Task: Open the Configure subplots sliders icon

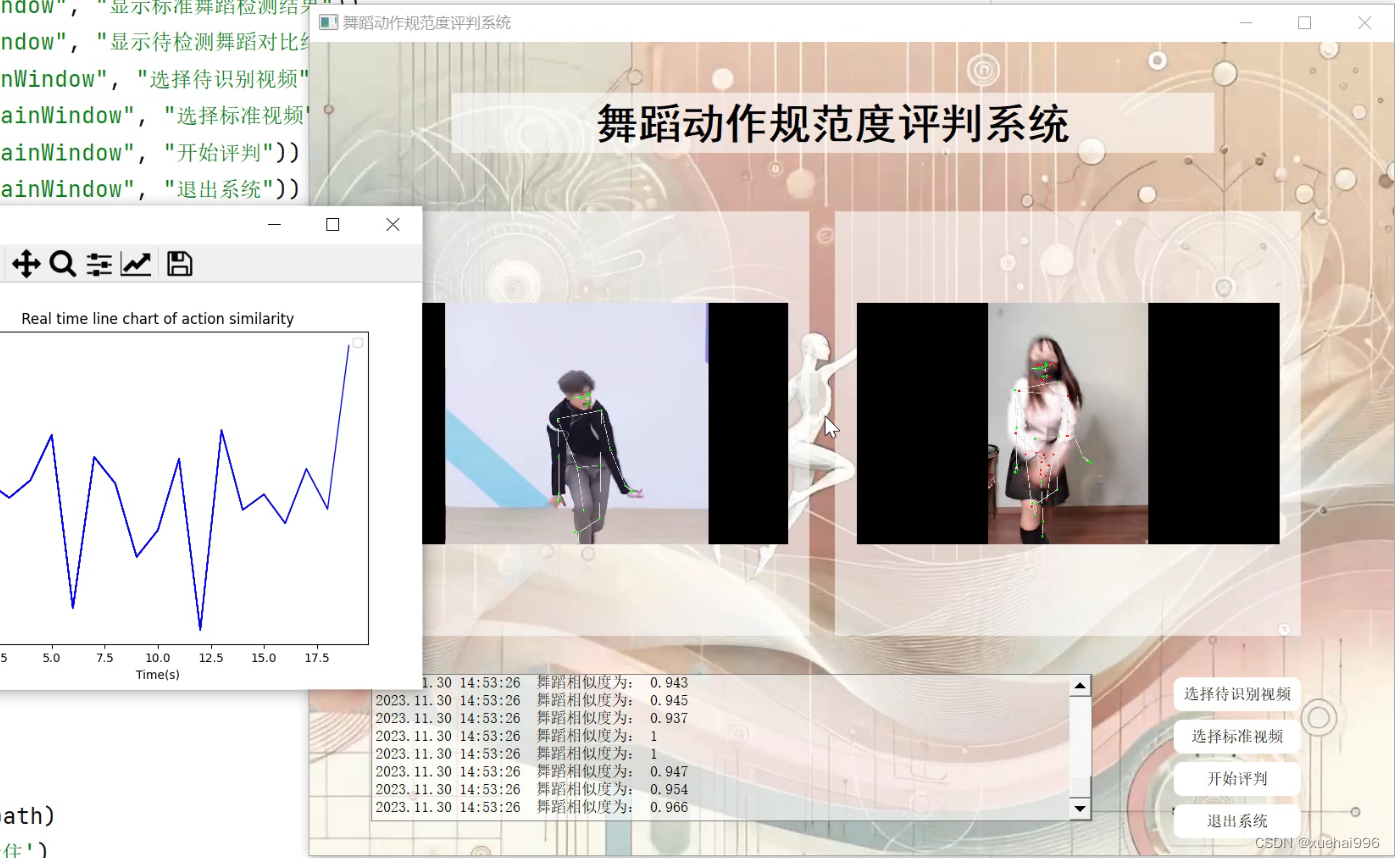Action: [x=99, y=264]
